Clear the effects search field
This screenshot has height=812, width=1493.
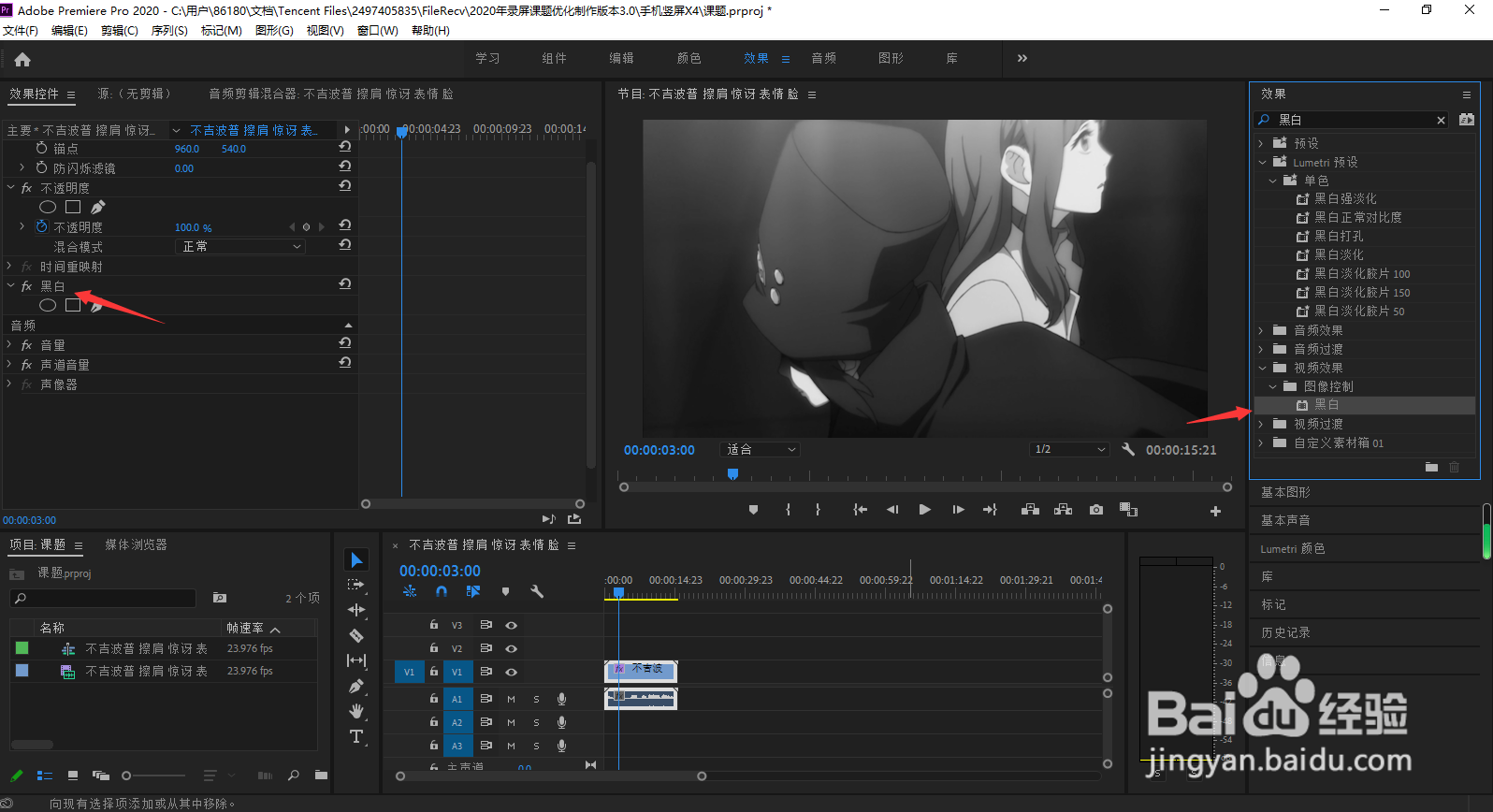(x=1441, y=120)
